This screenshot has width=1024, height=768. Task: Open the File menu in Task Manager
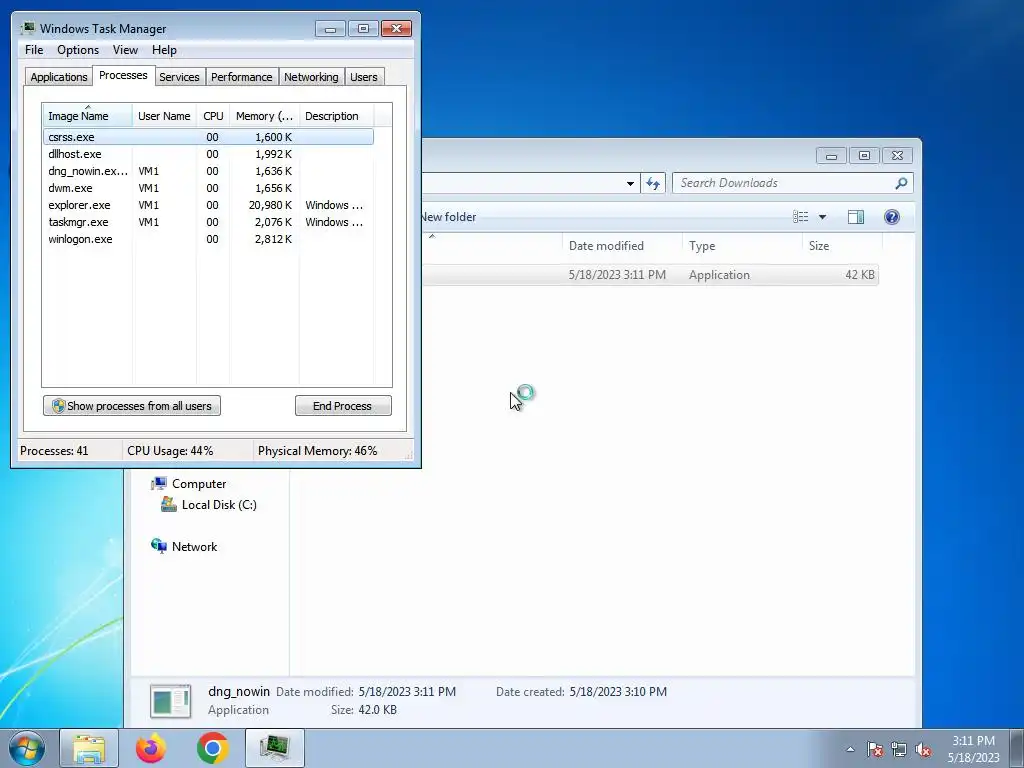34,50
